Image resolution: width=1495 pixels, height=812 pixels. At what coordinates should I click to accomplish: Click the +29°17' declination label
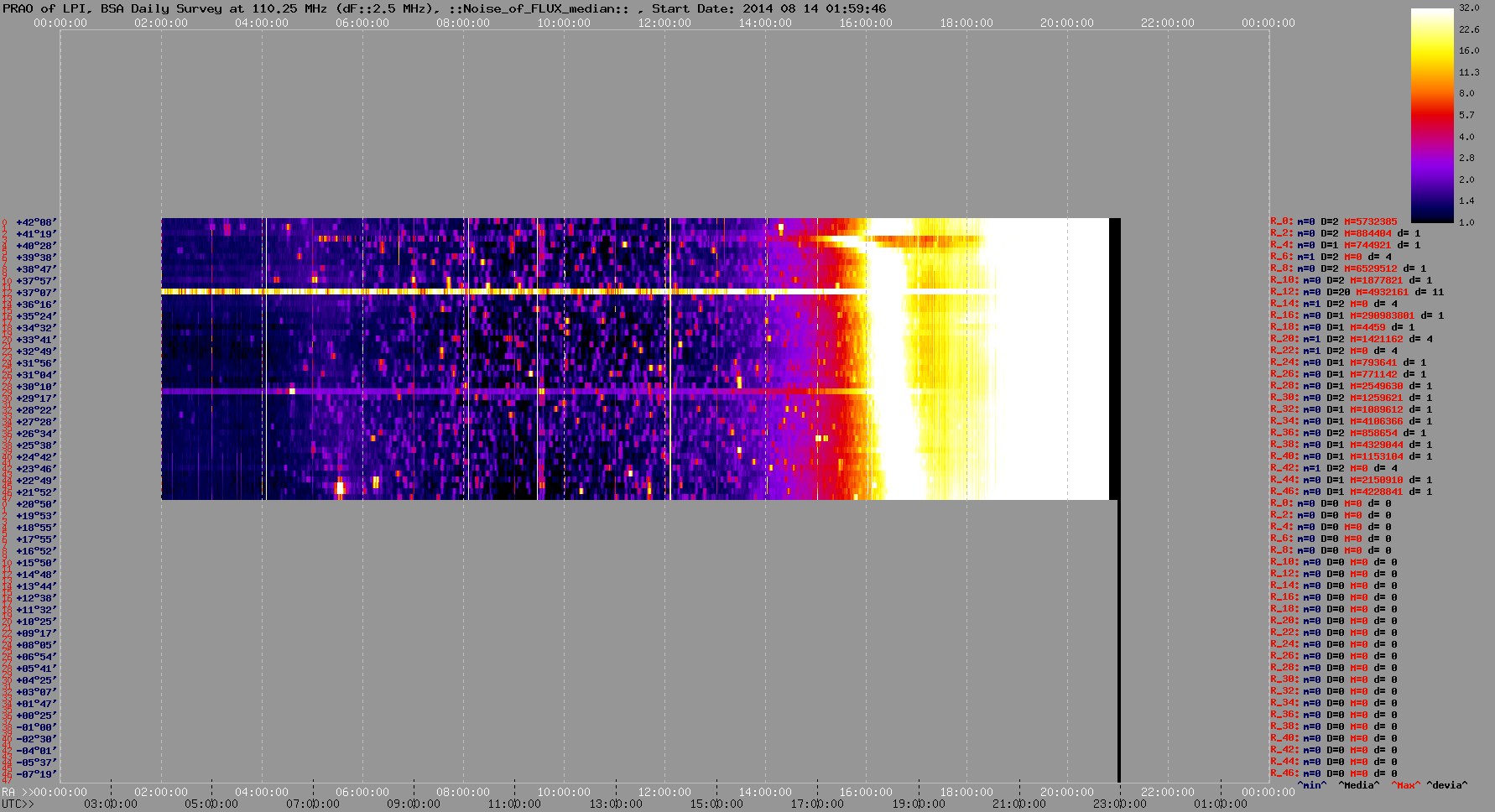[36, 398]
